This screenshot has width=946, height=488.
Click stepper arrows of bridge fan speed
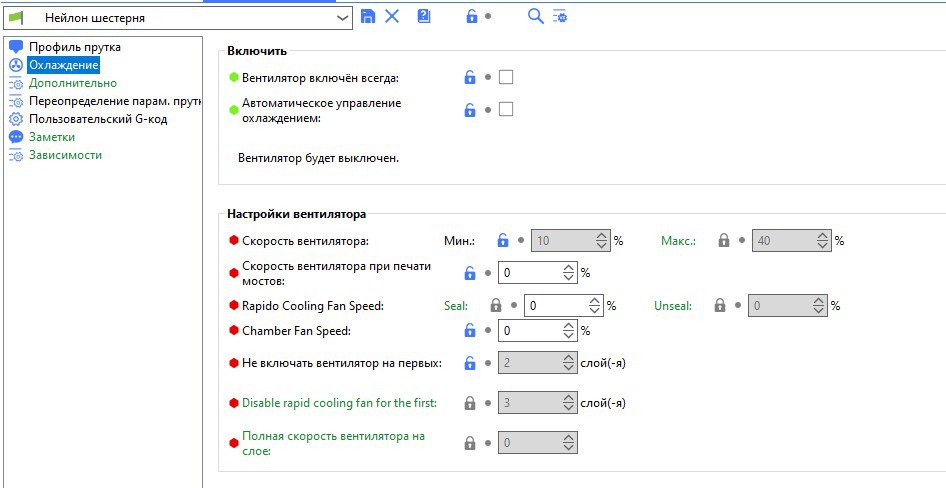569,272
